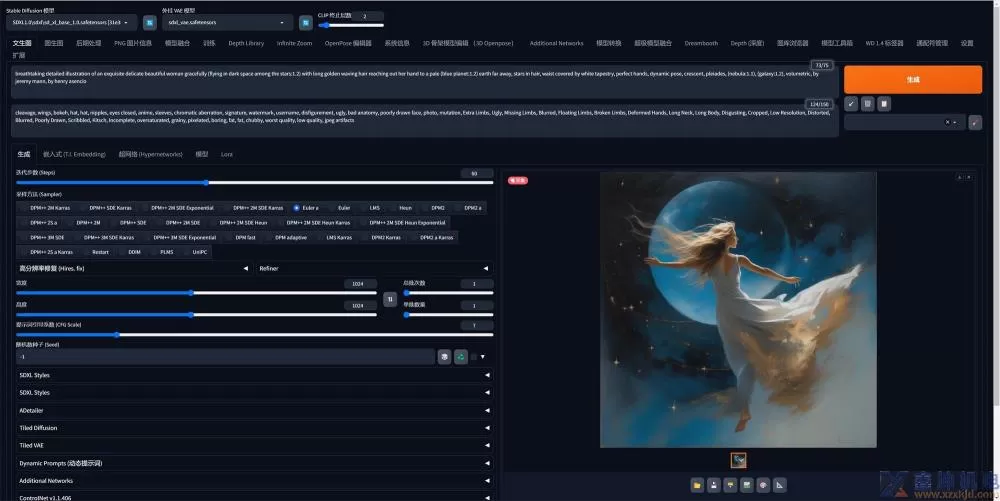Switch to the Depth Library tab
This screenshot has height=501, width=1000.
pyautogui.click(x=246, y=43)
